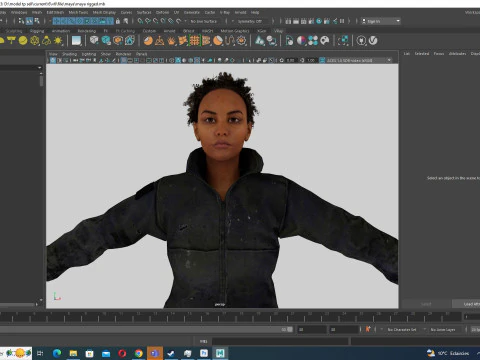Screen dimensions: 480x360
Task: Click the Load Attributes button
Action: [466, 304]
